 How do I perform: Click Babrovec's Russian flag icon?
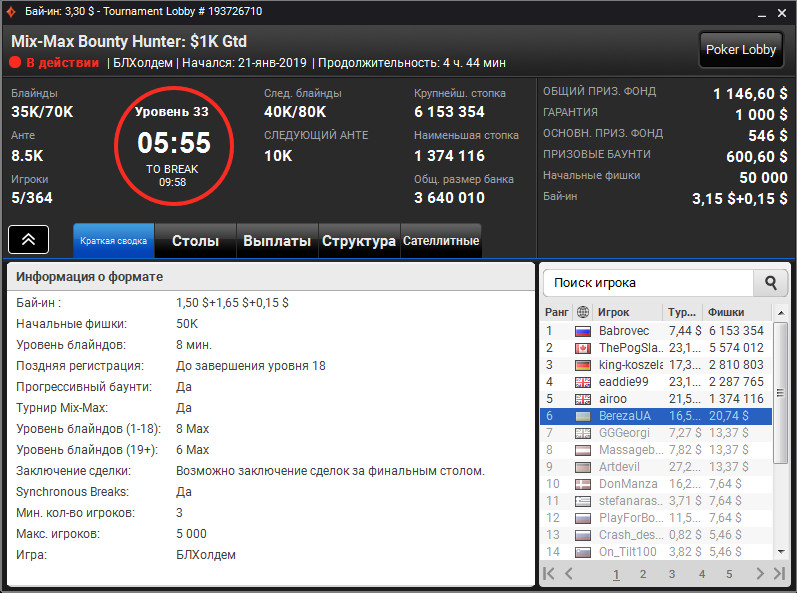[x=583, y=331]
